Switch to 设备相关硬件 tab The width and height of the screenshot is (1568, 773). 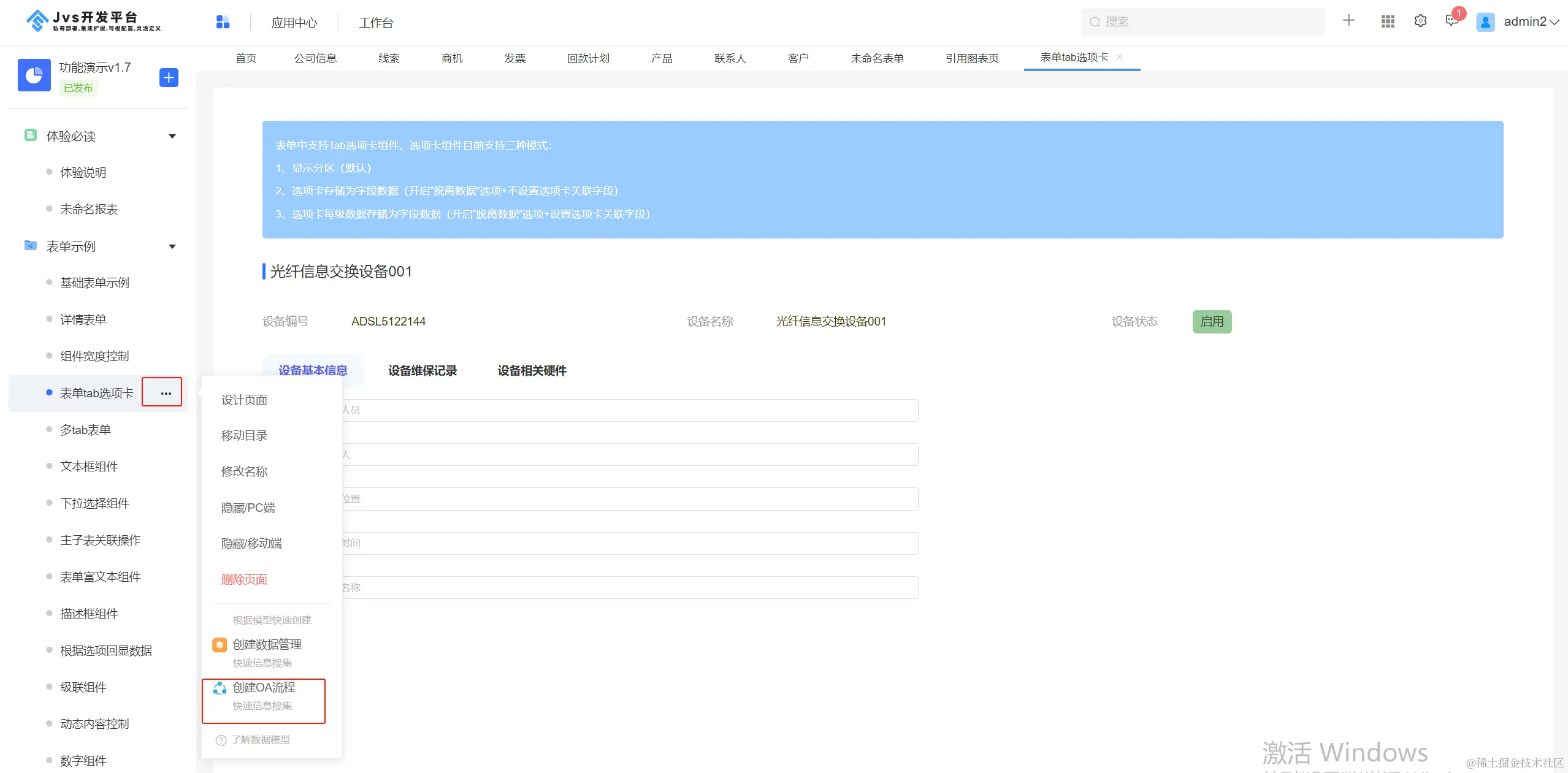[532, 371]
